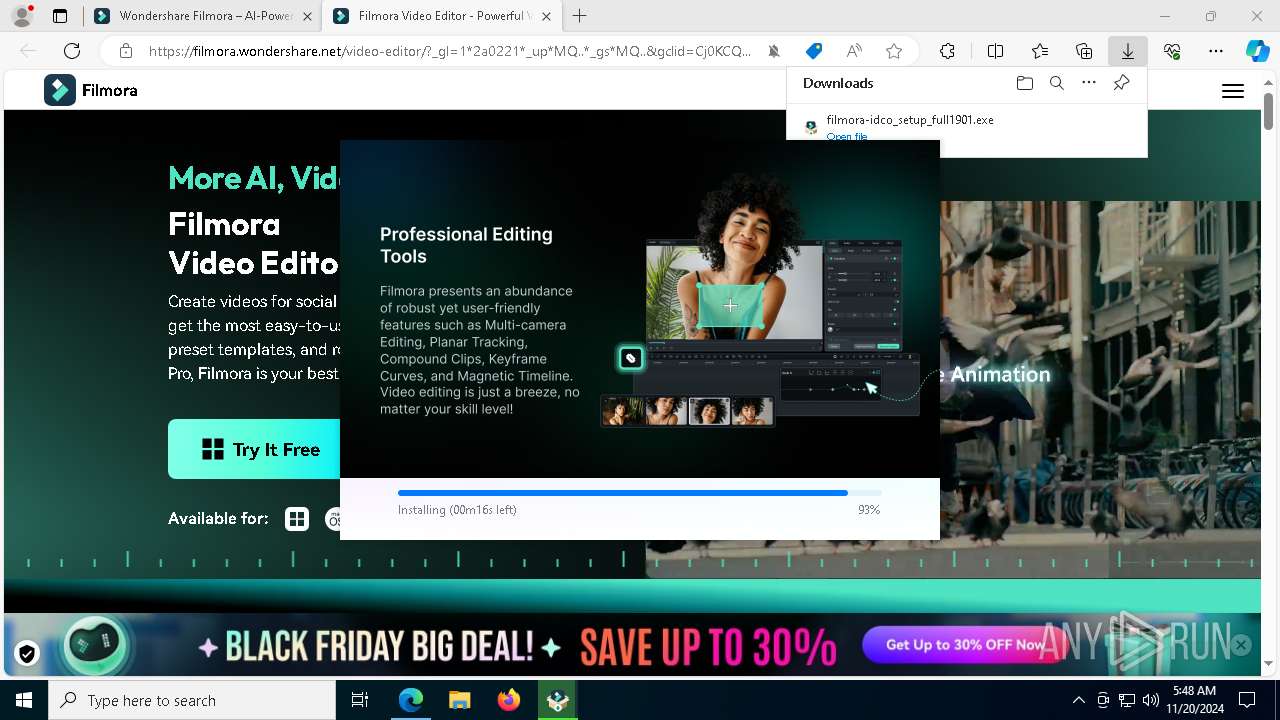Click the Windows platform icon beside Available for
Image resolution: width=1280 pixels, height=720 pixels.
pyautogui.click(x=297, y=519)
